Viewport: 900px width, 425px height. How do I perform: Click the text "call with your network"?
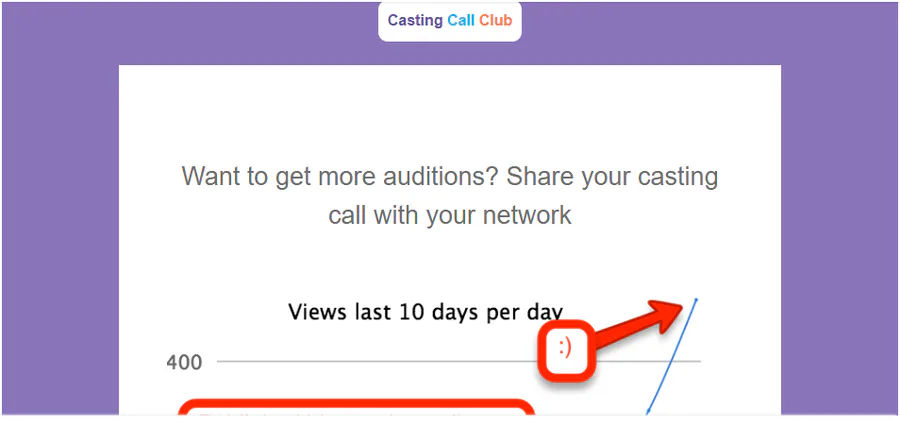coord(450,215)
